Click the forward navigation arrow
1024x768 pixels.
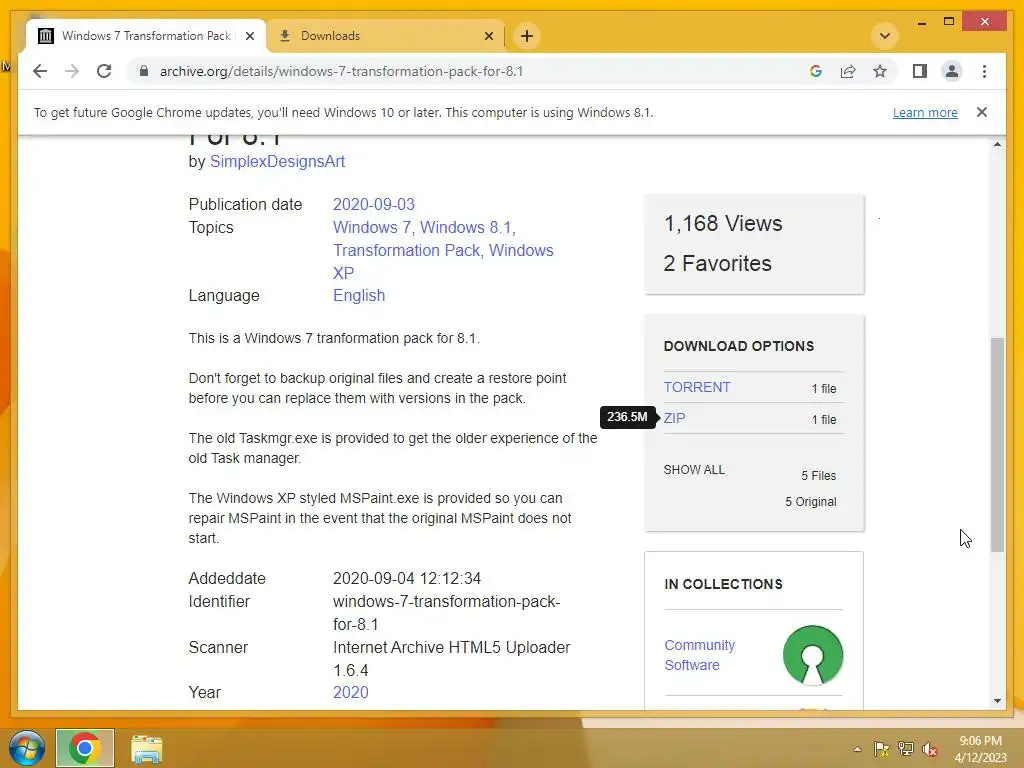coord(72,71)
